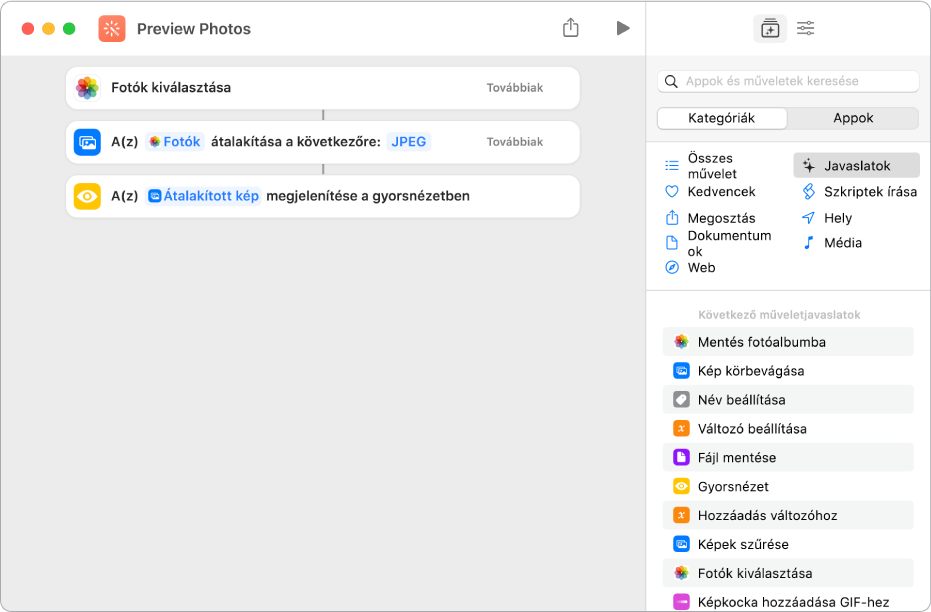The image size is (931, 612).
Task: Click the Share icon in the toolbar
Action: coord(571,28)
